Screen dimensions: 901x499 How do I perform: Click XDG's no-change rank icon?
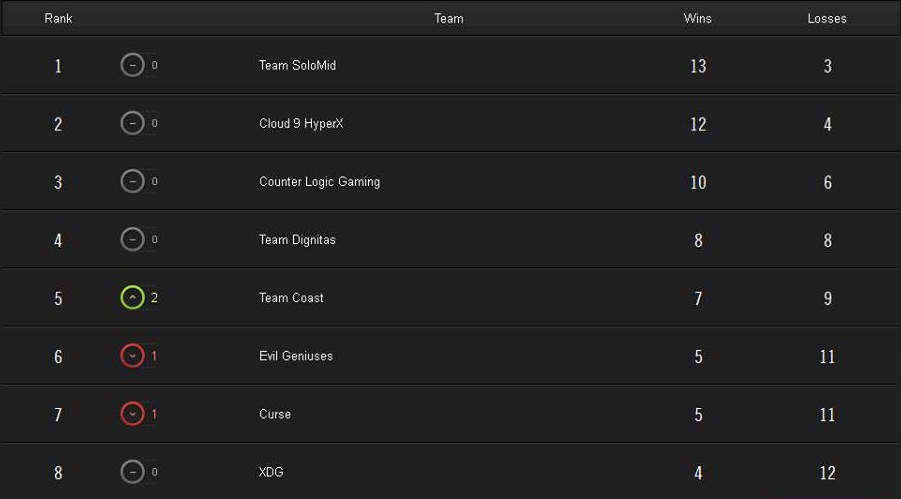(x=132, y=472)
